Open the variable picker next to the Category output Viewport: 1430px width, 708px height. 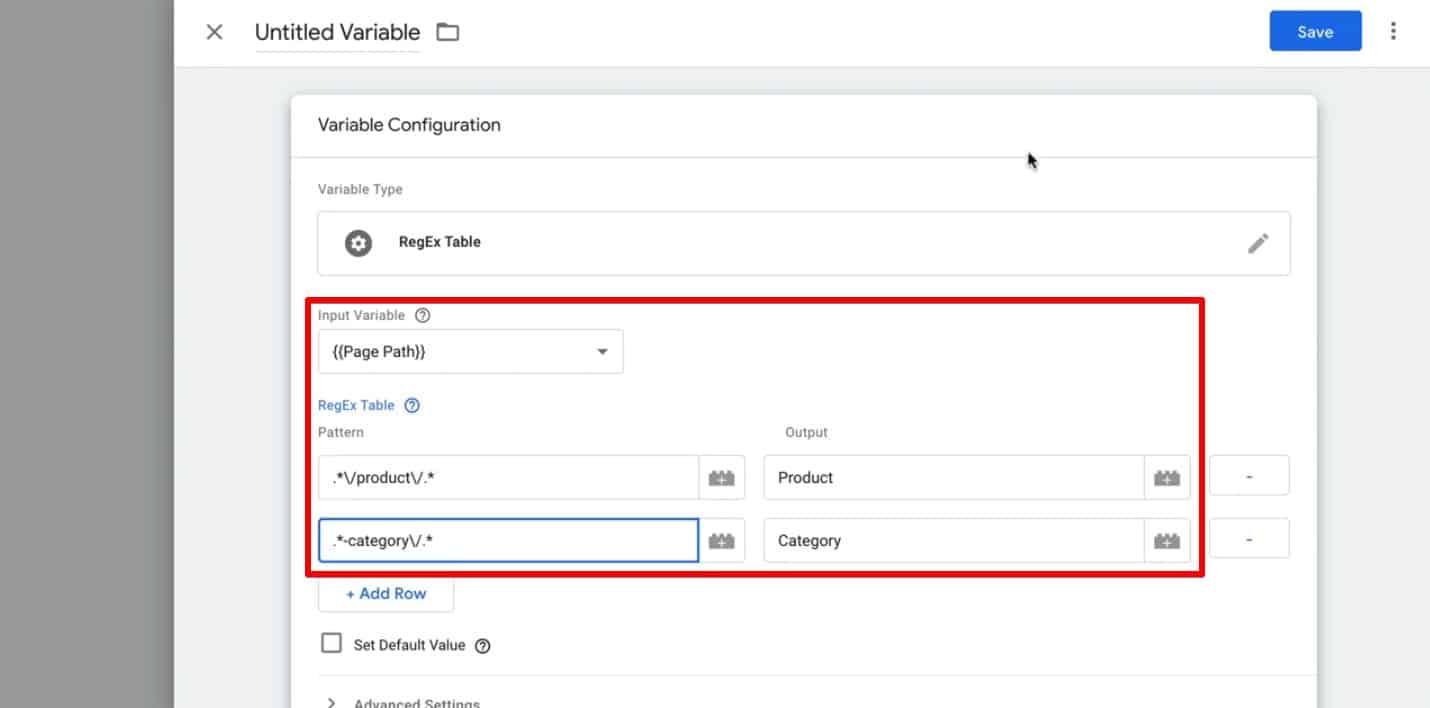pos(1166,540)
